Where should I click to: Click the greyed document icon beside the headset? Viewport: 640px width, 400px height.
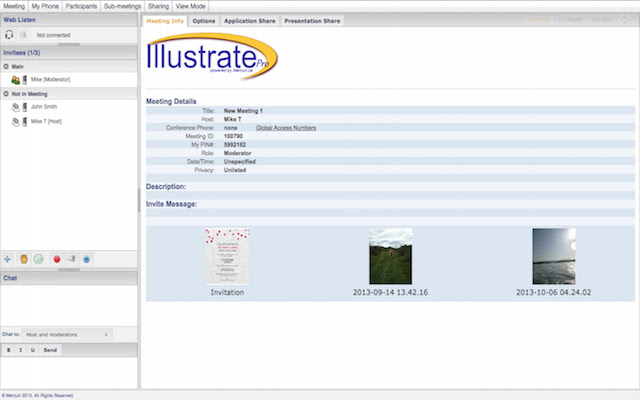point(23,35)
